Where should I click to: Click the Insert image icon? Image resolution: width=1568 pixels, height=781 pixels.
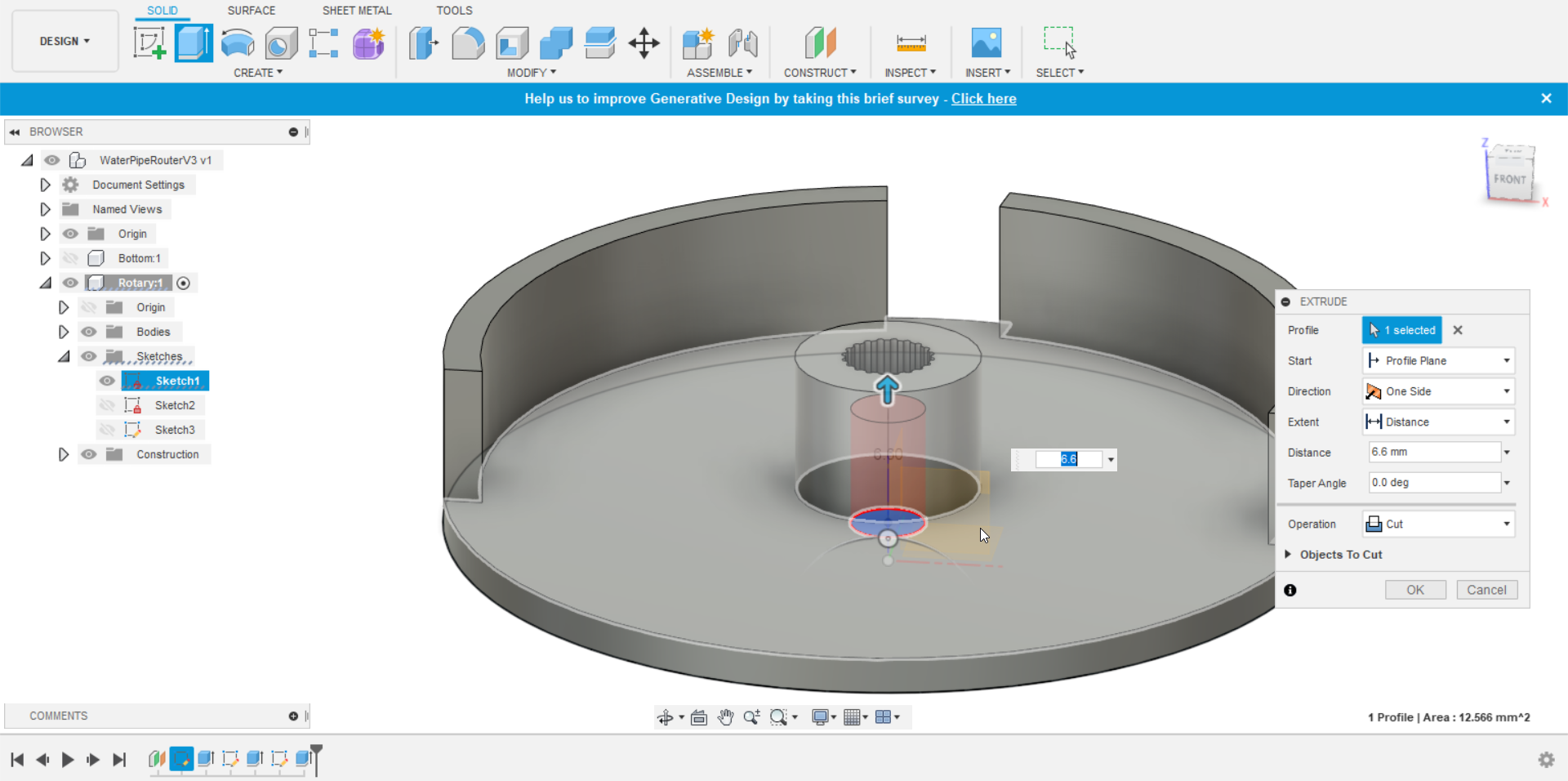986,42
